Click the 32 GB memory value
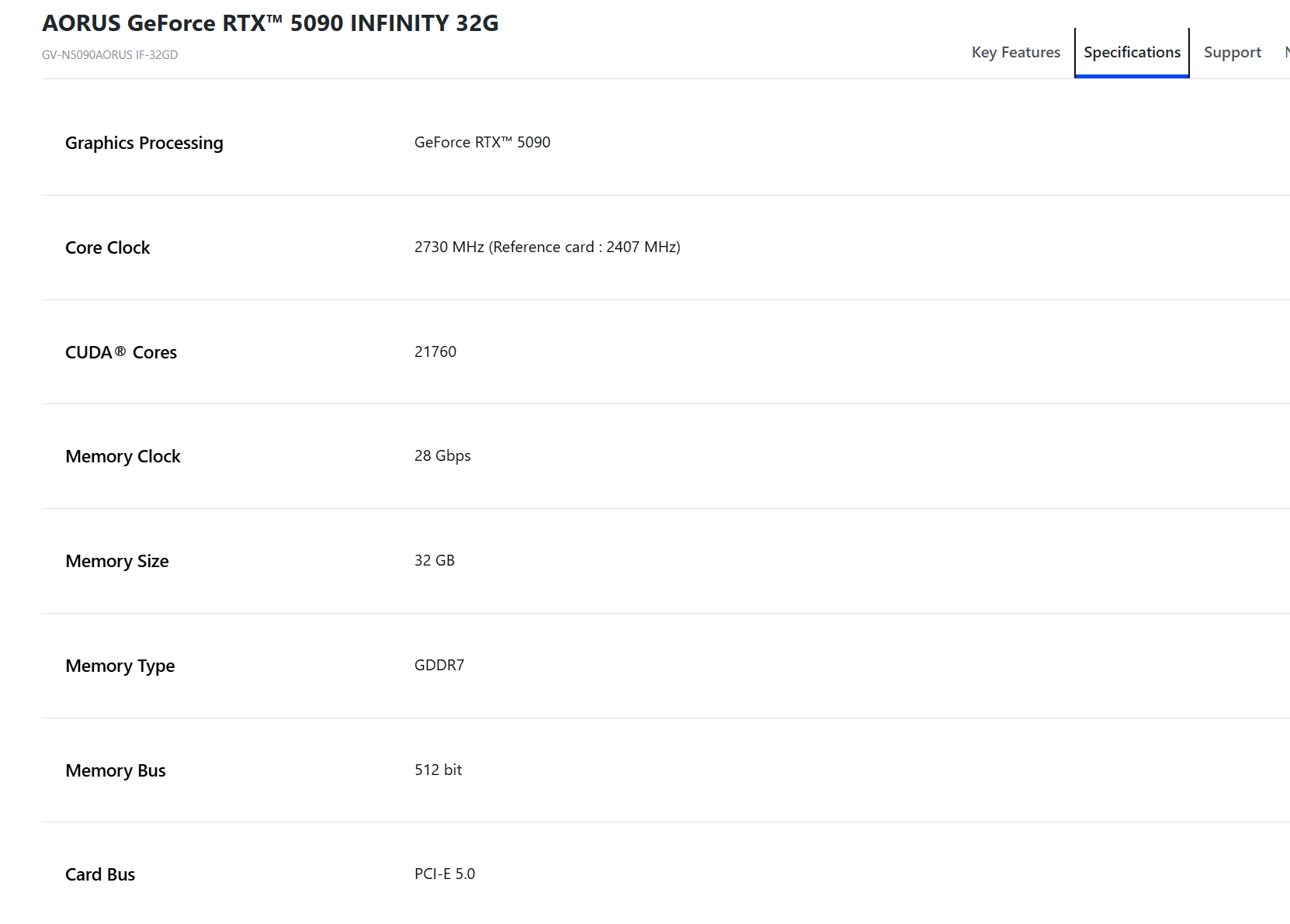The height and width of the screenshot is (924, 1290). pos(435,560)
